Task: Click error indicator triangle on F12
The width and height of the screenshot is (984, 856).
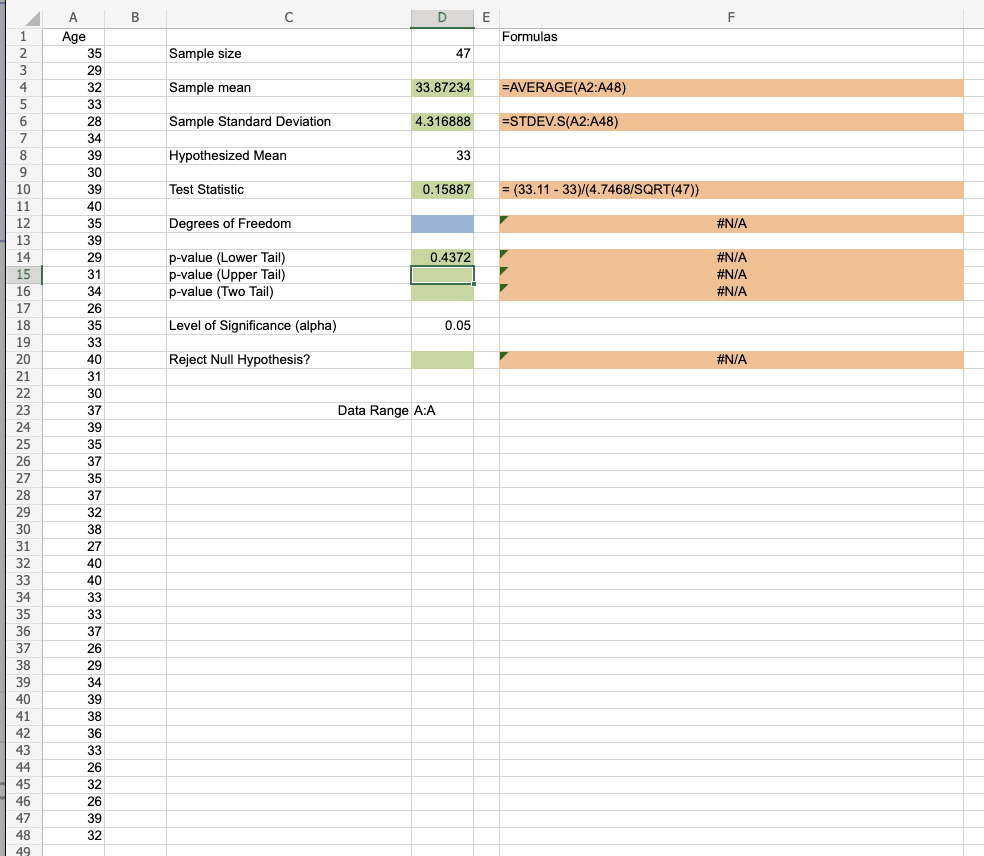Action: (x=503, y=219)
